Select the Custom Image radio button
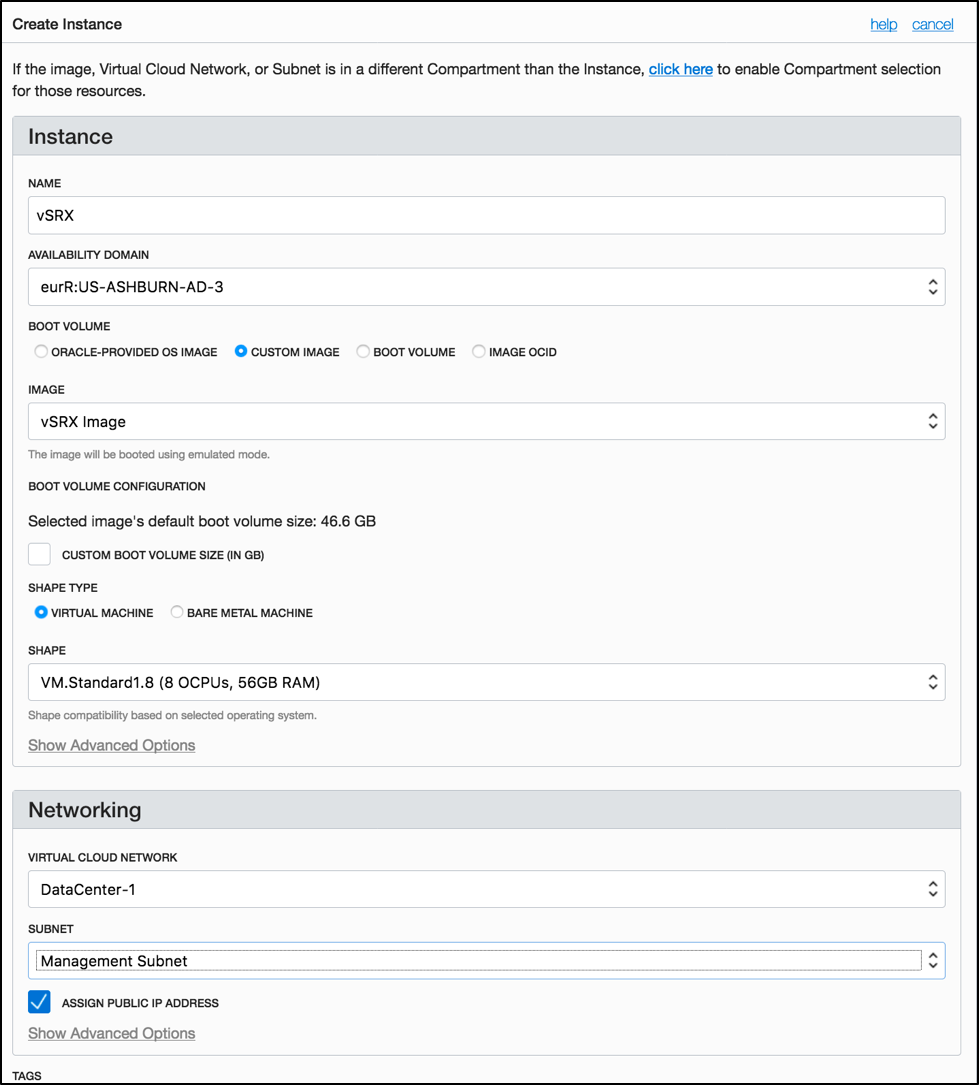The image size is (979, 1085). tap(241, 352)
